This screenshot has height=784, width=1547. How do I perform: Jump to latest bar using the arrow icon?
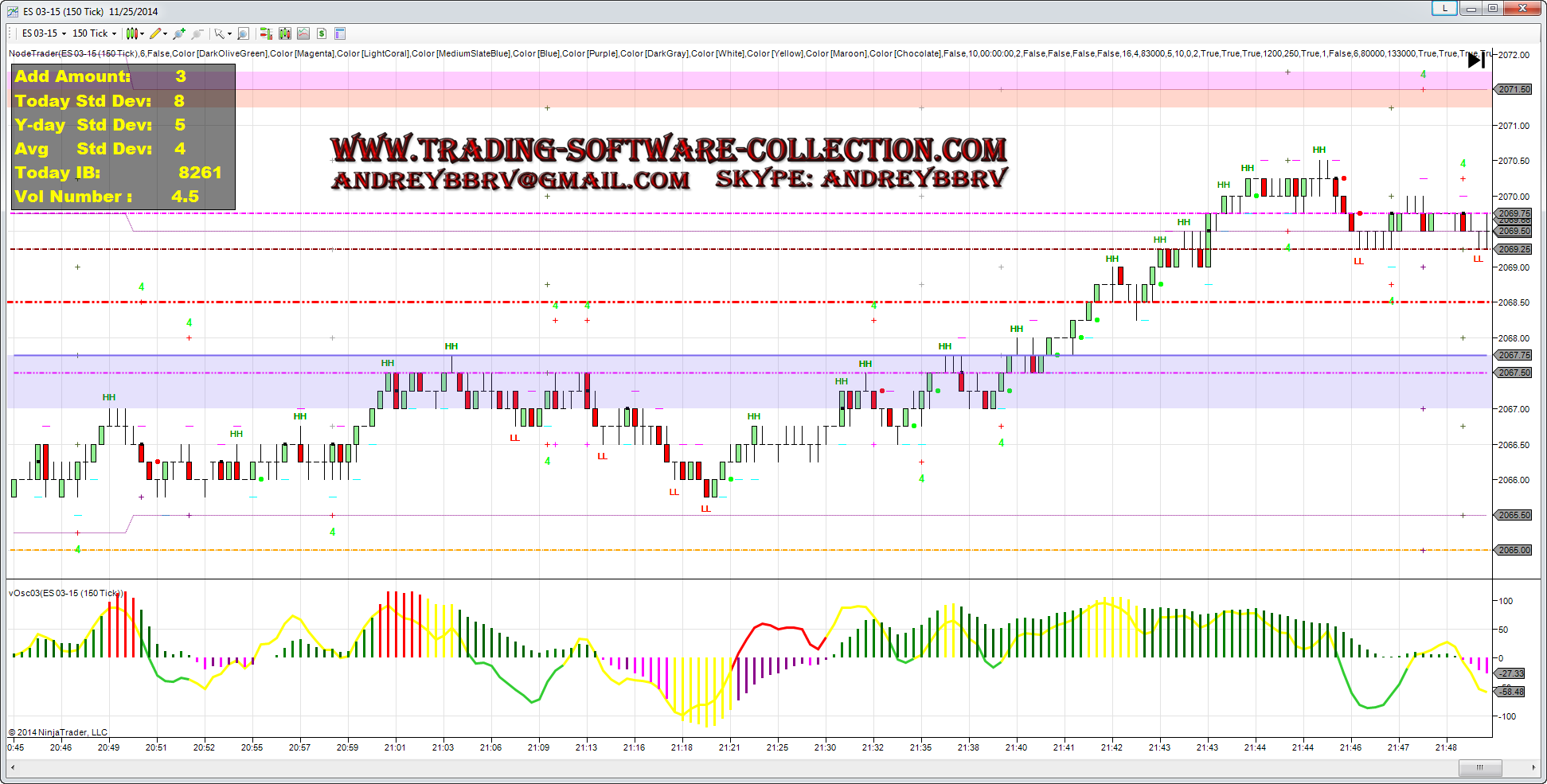[1475, 60]
